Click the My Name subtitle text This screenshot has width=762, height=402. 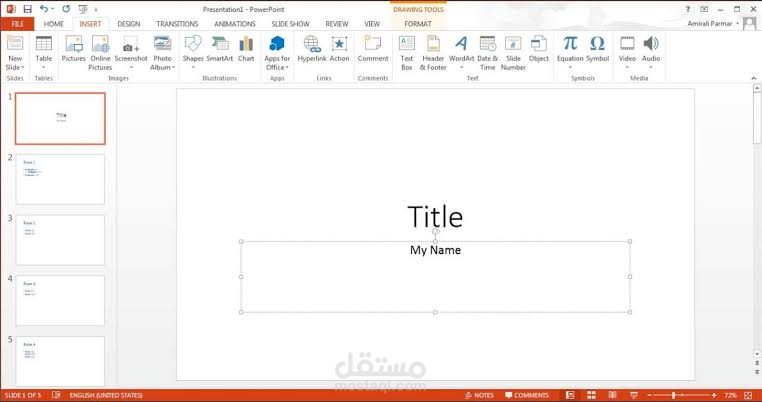tap(435, 250)
